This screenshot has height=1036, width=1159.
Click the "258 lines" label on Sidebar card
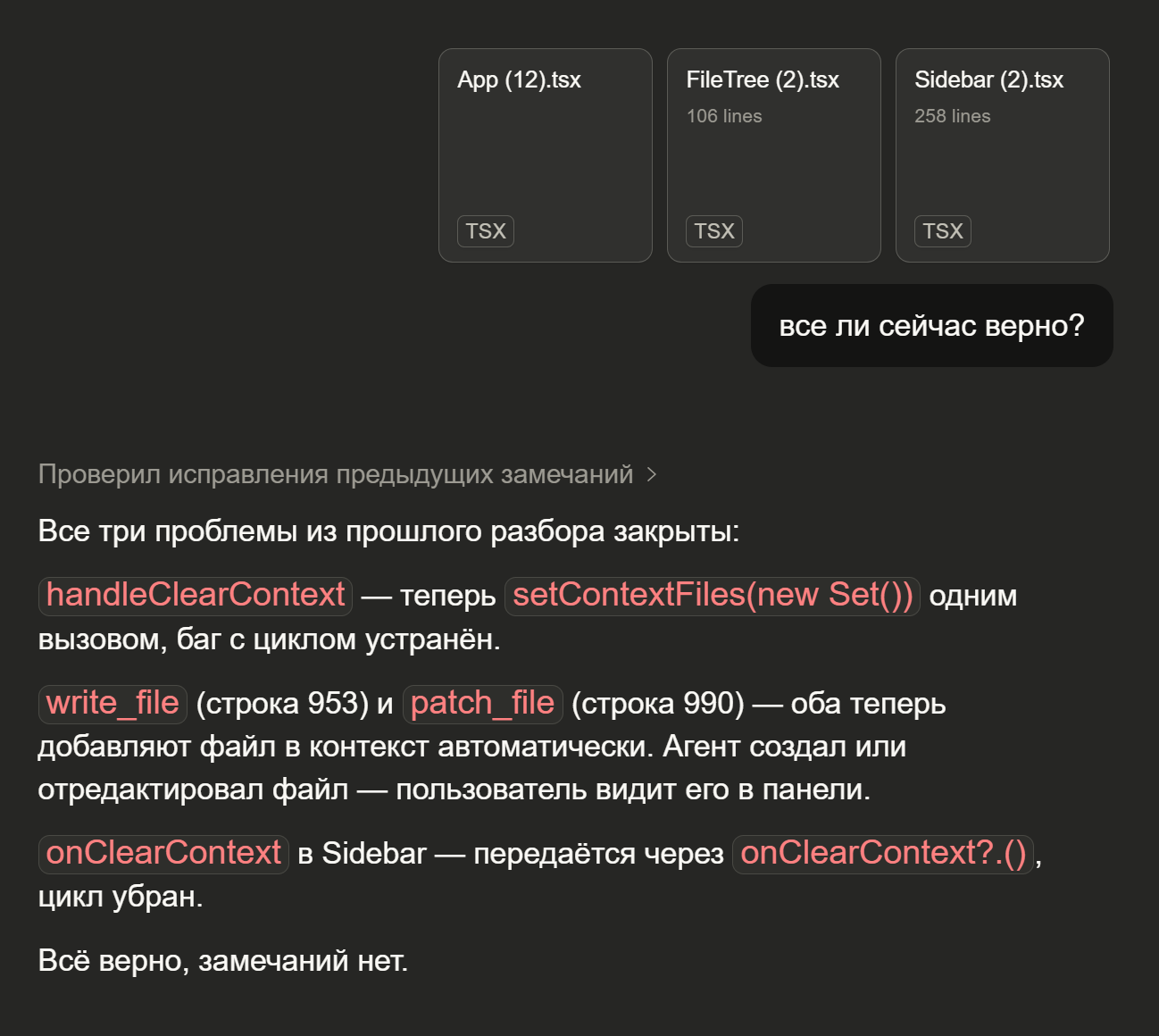(x=952, y=116)
